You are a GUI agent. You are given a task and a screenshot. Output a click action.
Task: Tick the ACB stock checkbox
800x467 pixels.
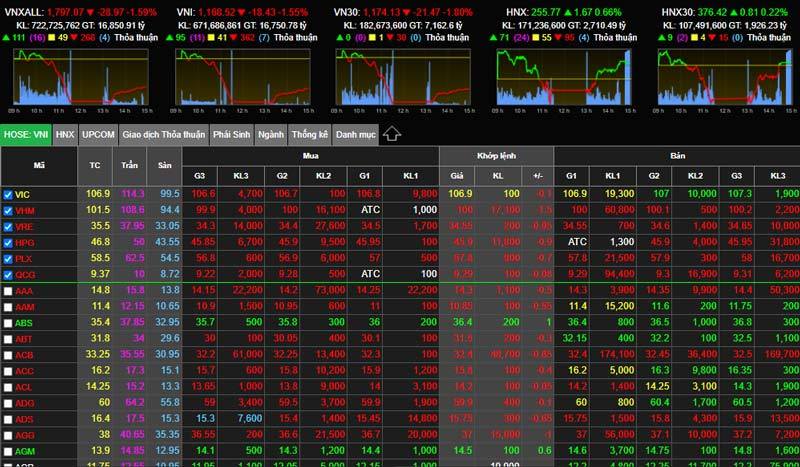(8, 354)
